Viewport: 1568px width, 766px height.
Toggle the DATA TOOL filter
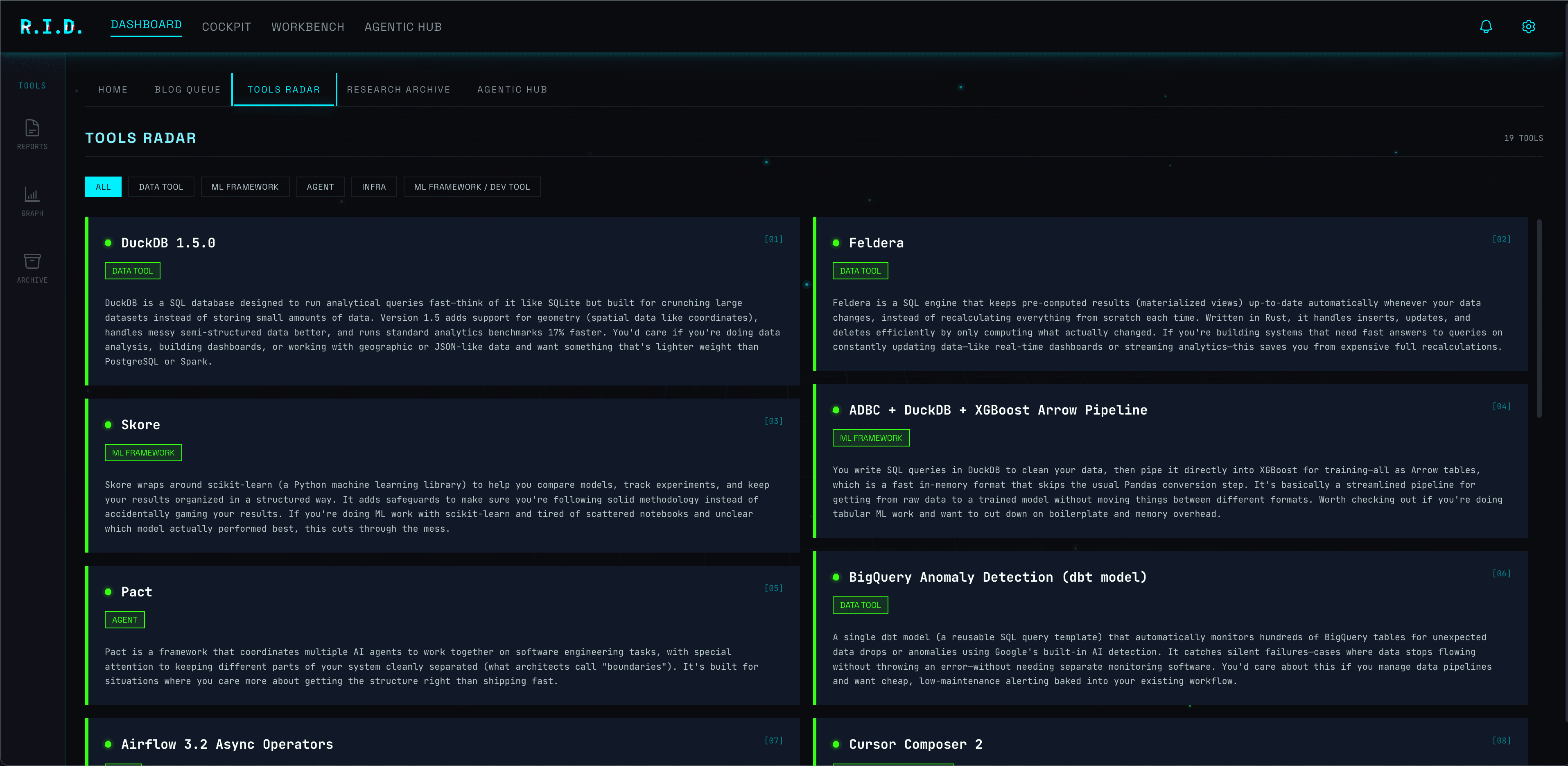[x=161, y=187]
